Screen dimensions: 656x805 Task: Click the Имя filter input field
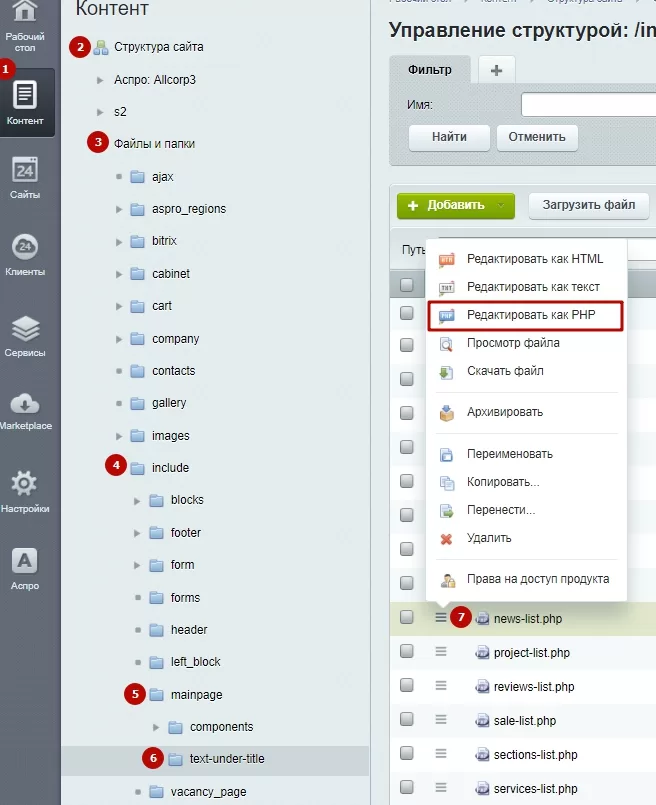click(x=588, y=105)
